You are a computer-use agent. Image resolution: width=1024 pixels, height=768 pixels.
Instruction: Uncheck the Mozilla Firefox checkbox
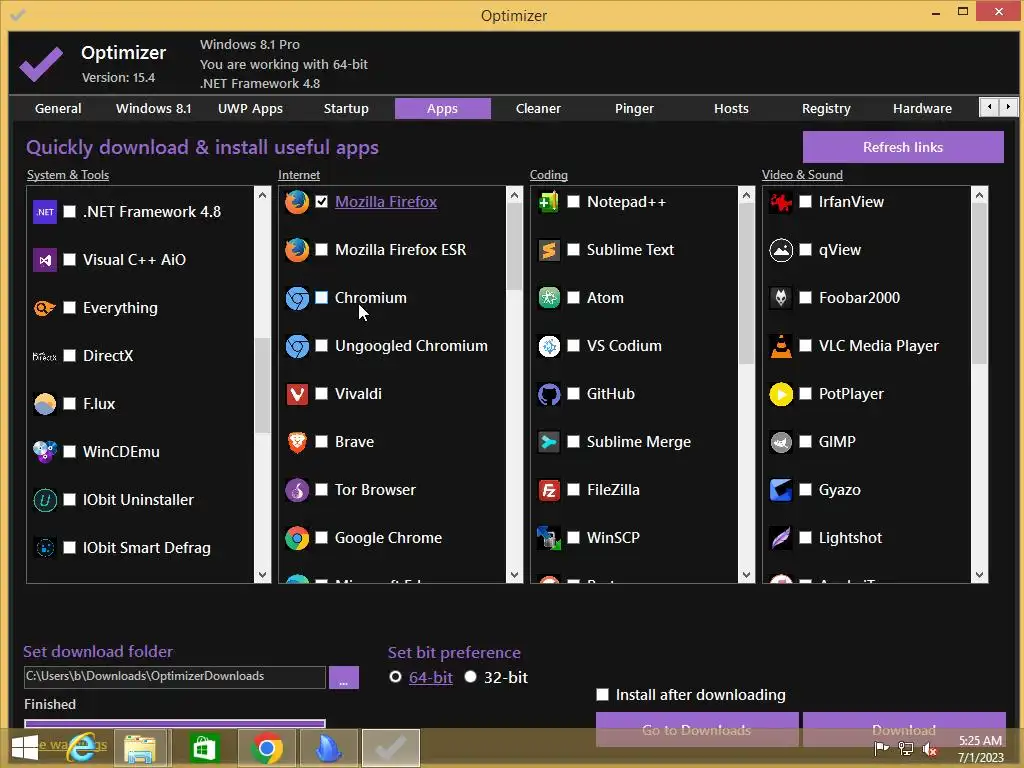pos(321,202)
